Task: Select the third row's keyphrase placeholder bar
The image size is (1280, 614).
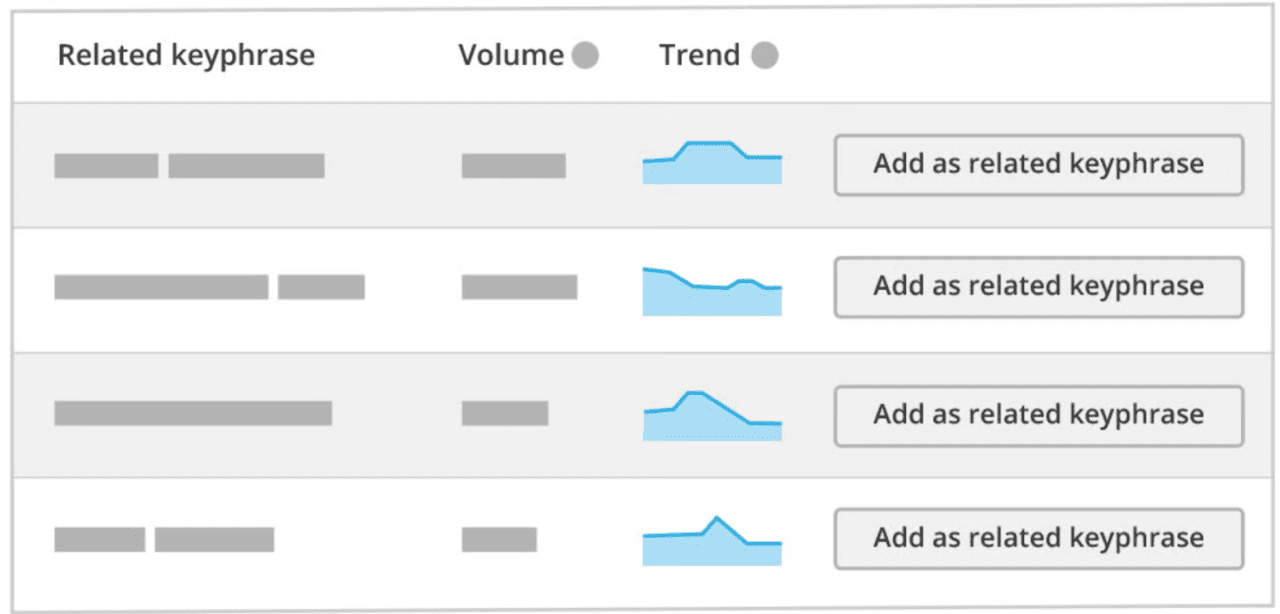Action: click(193, 413)
